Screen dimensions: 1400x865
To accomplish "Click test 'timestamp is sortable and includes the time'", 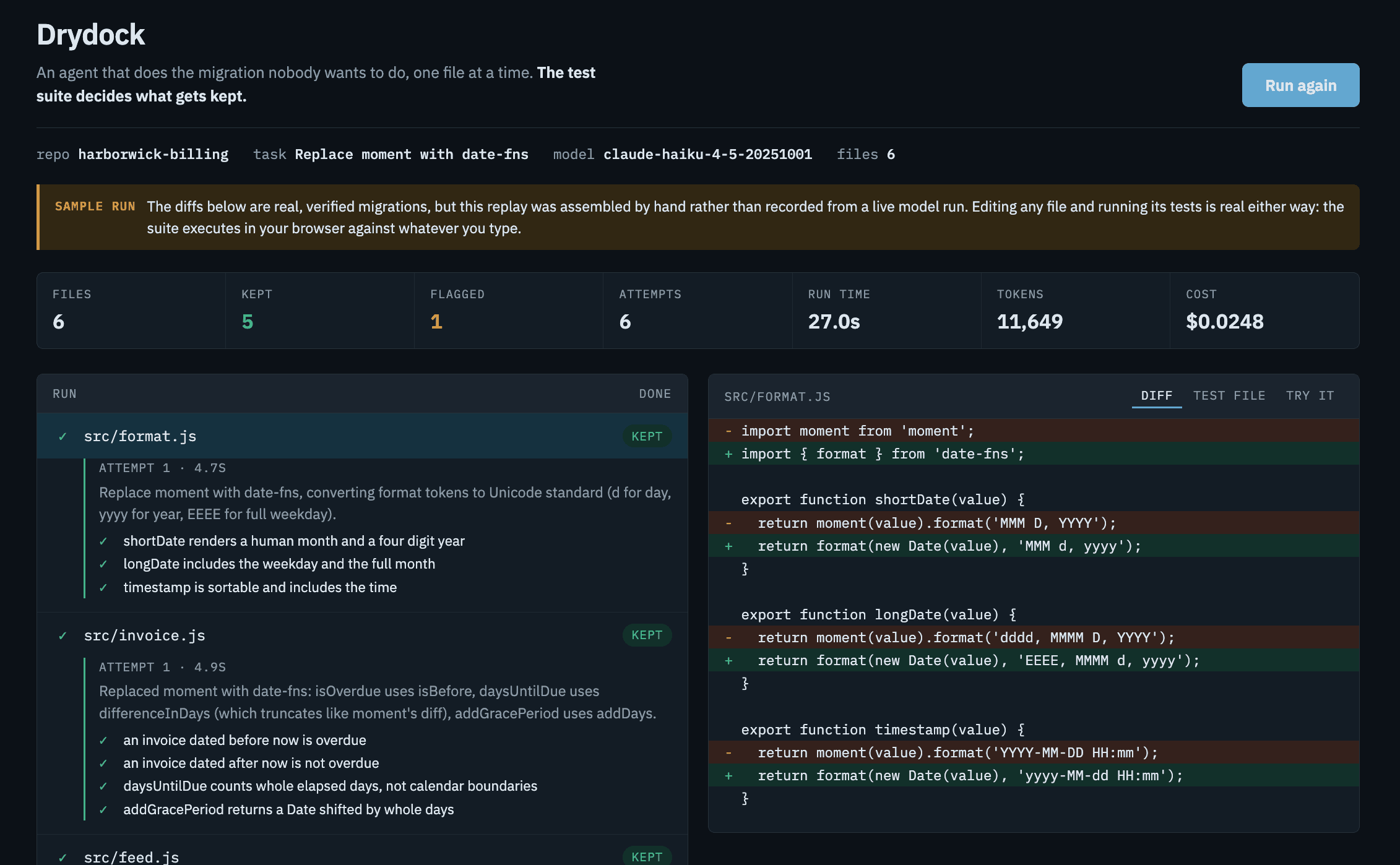I will coord(260,588).
